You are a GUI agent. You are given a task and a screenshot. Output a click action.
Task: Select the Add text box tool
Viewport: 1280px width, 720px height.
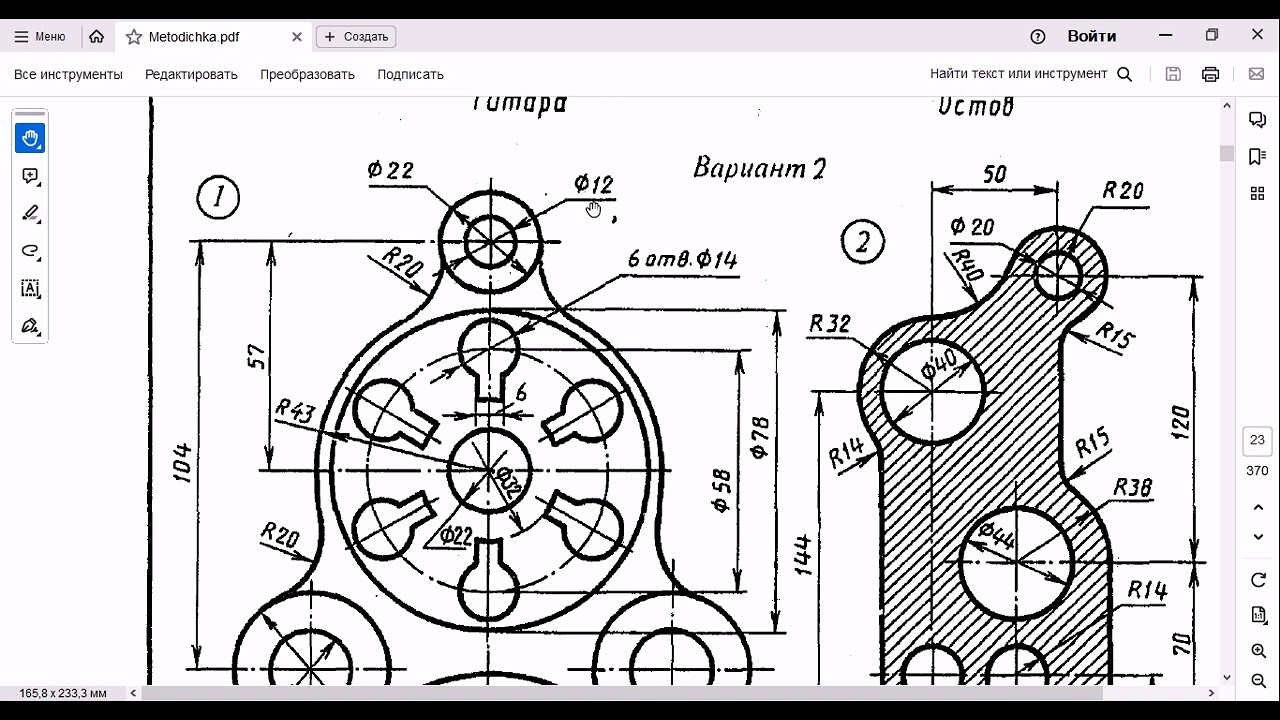(x=30, y=289)
